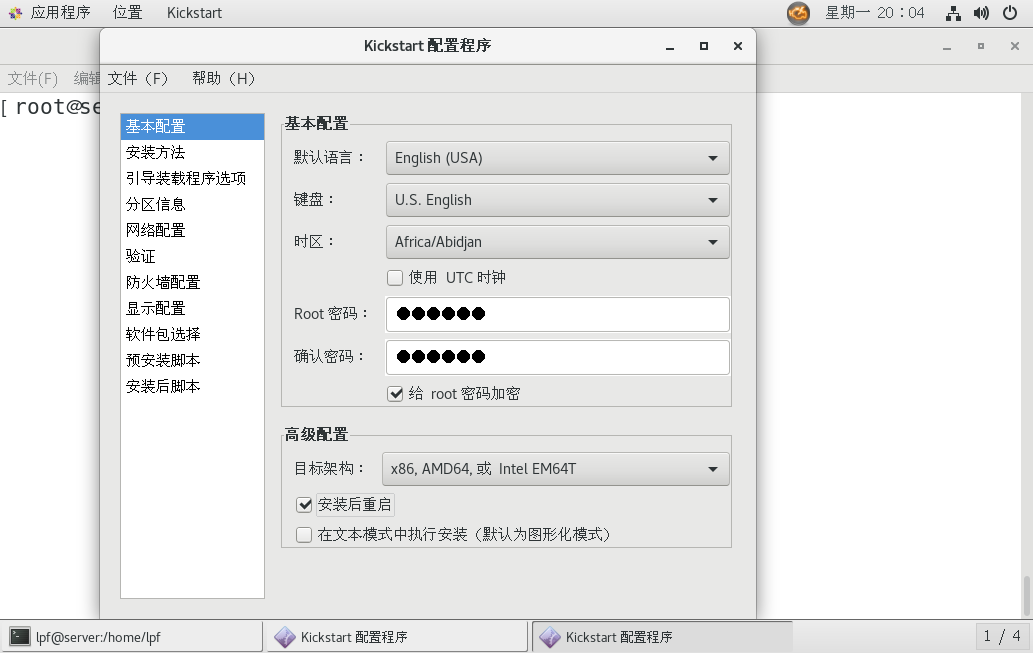Select 安装方法 in the sidebar list
The image size is (1033, 653).
point(192,152)
